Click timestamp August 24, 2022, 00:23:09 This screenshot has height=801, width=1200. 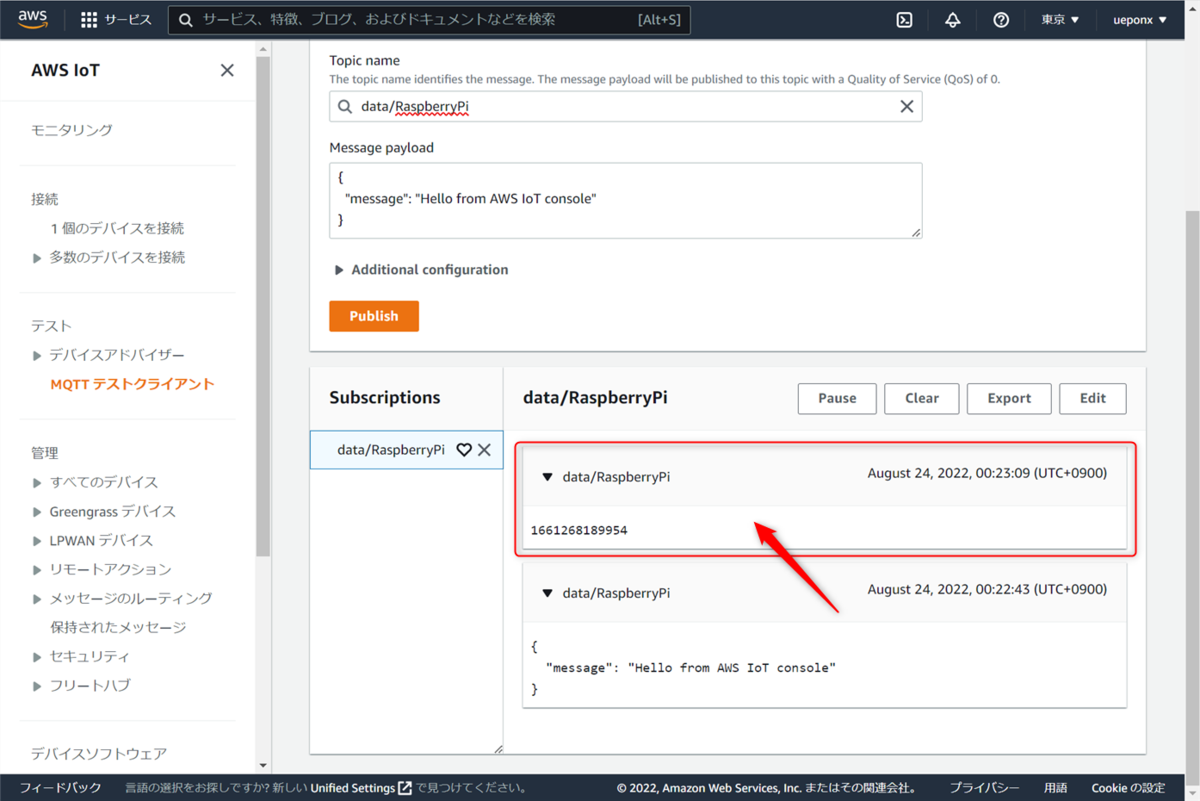[x=987, y=473]
